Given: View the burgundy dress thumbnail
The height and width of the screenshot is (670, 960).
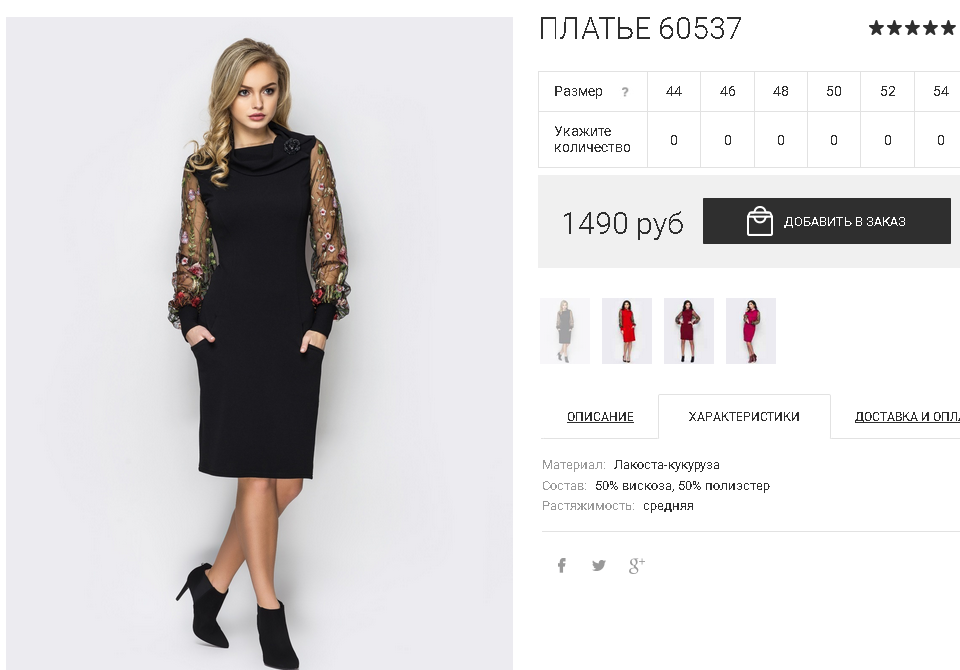Looking at the screenshot, I should point(689,331).
